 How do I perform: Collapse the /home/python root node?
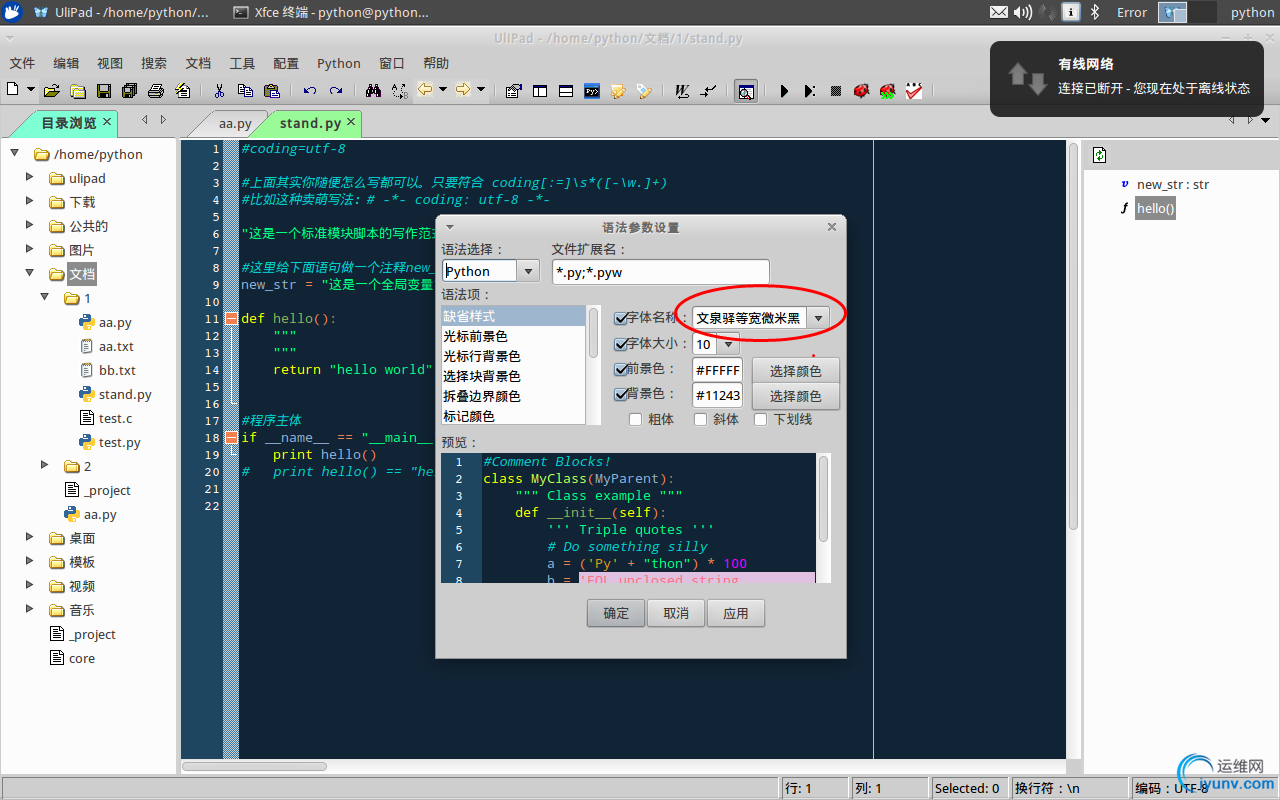pyautogui.click(x=15, y=154)
